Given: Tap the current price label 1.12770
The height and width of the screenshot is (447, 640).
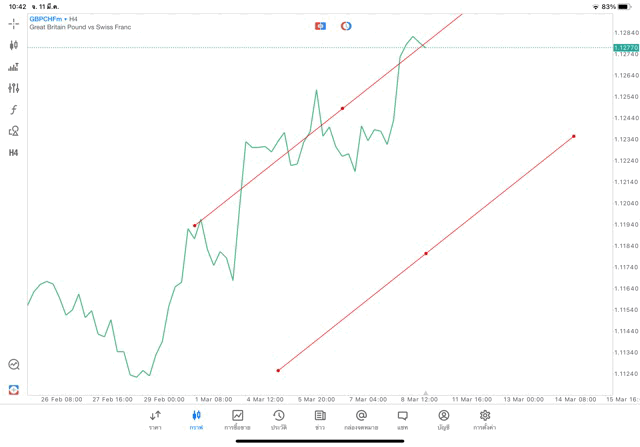Looking at the screenshot, I should pyautogui.click(x=625, y=47).
